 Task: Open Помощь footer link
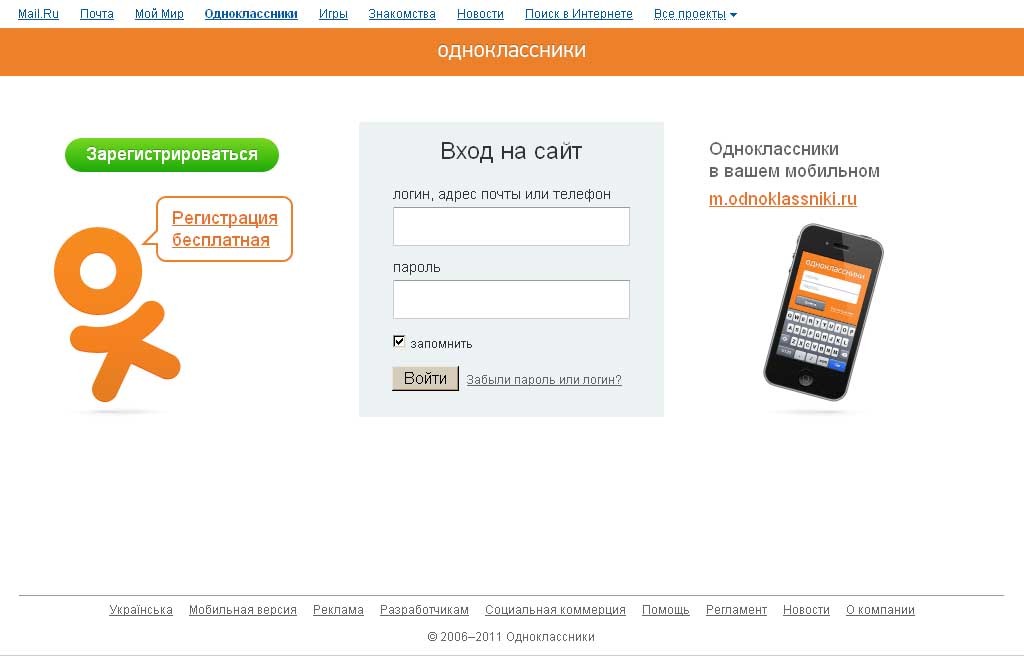point(666,610)
